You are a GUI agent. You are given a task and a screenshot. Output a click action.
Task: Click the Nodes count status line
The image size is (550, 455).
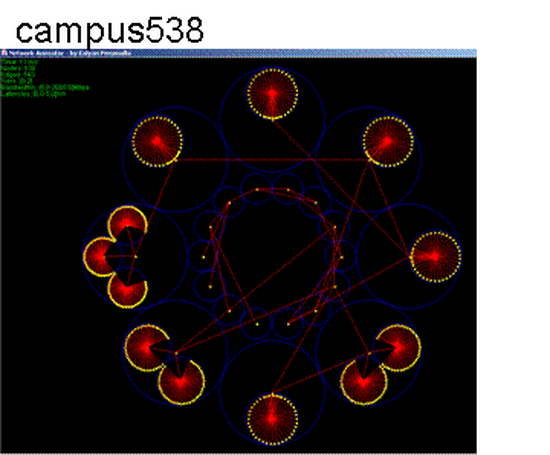coord(18,68)
